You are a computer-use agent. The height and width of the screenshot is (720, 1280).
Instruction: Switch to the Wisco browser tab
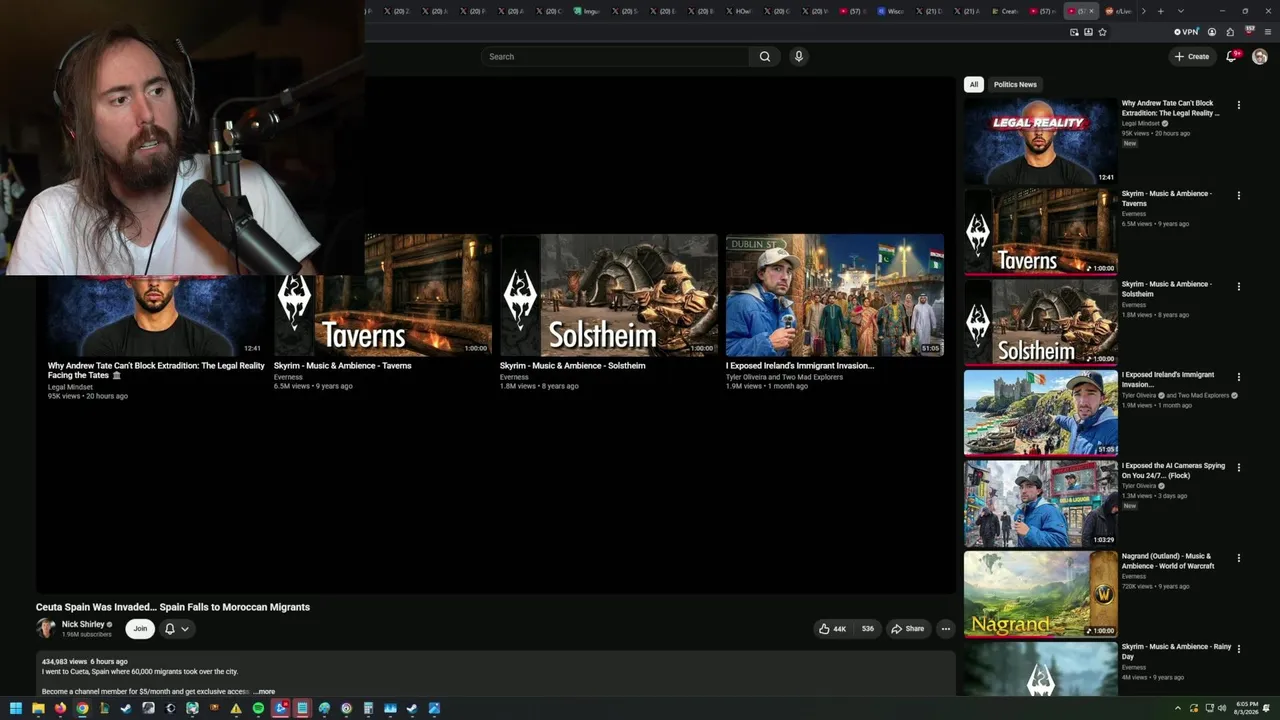tap(889, 11)
